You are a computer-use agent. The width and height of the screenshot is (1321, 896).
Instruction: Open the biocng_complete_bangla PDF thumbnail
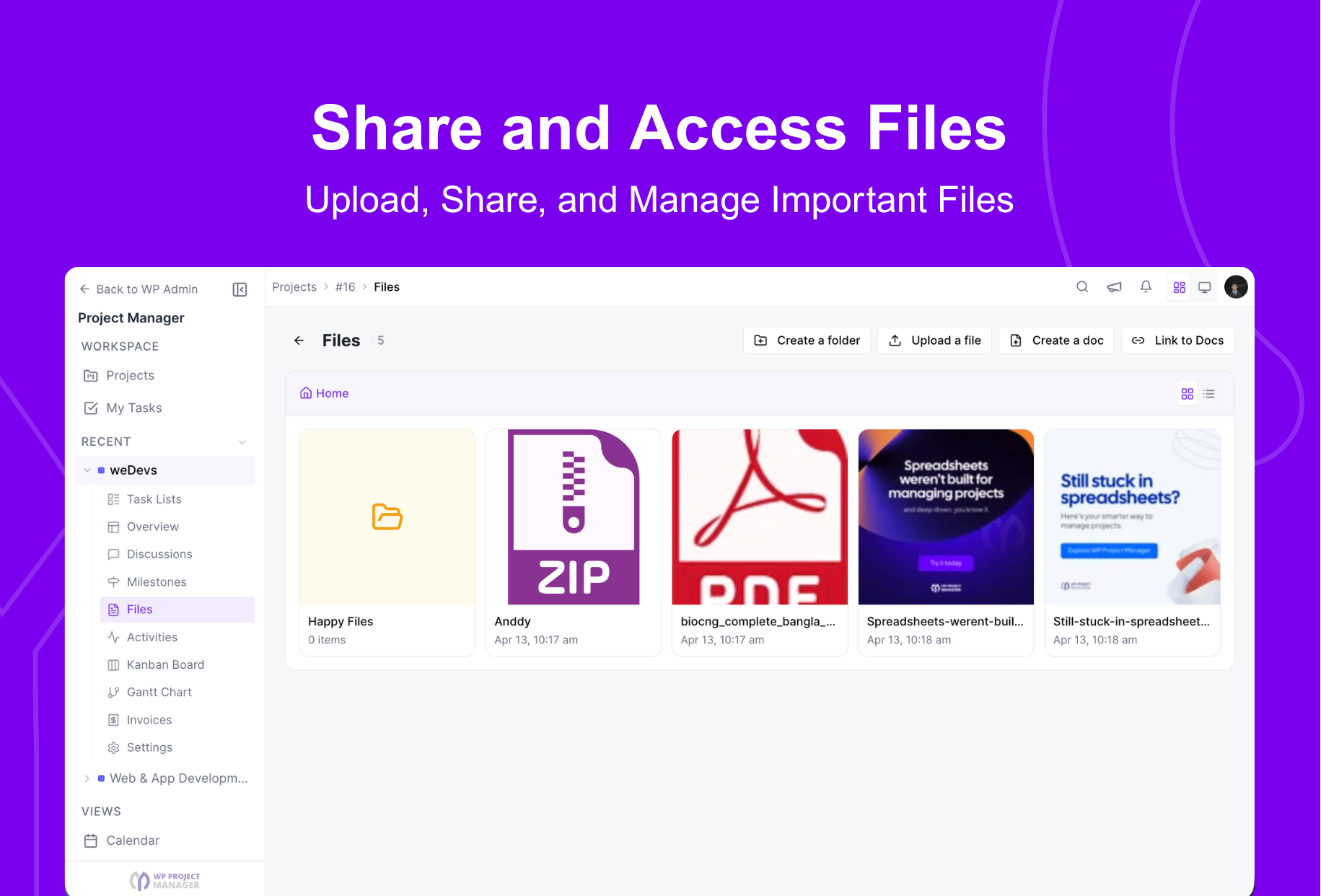(760, 517)
